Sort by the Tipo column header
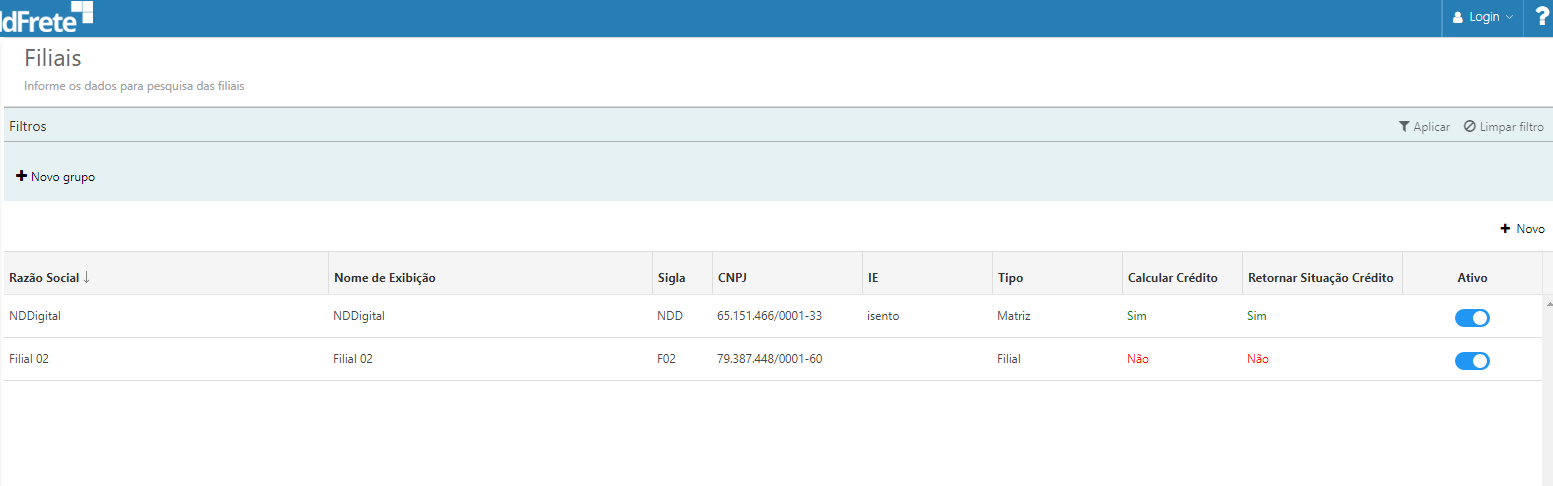This screenshot has width=1553, height=486. [1010, 278]
